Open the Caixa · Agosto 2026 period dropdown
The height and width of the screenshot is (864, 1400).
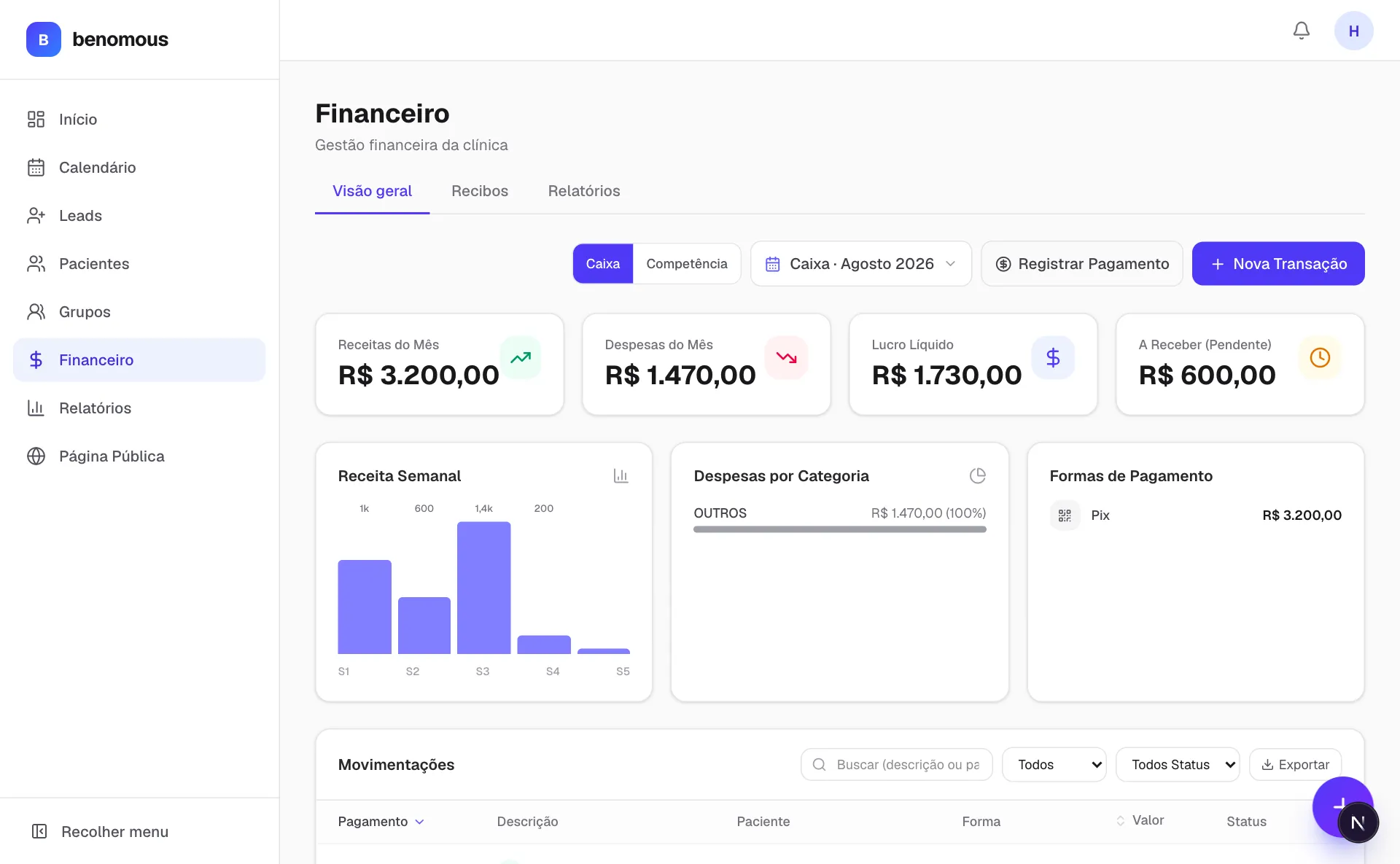pos(861,264)
